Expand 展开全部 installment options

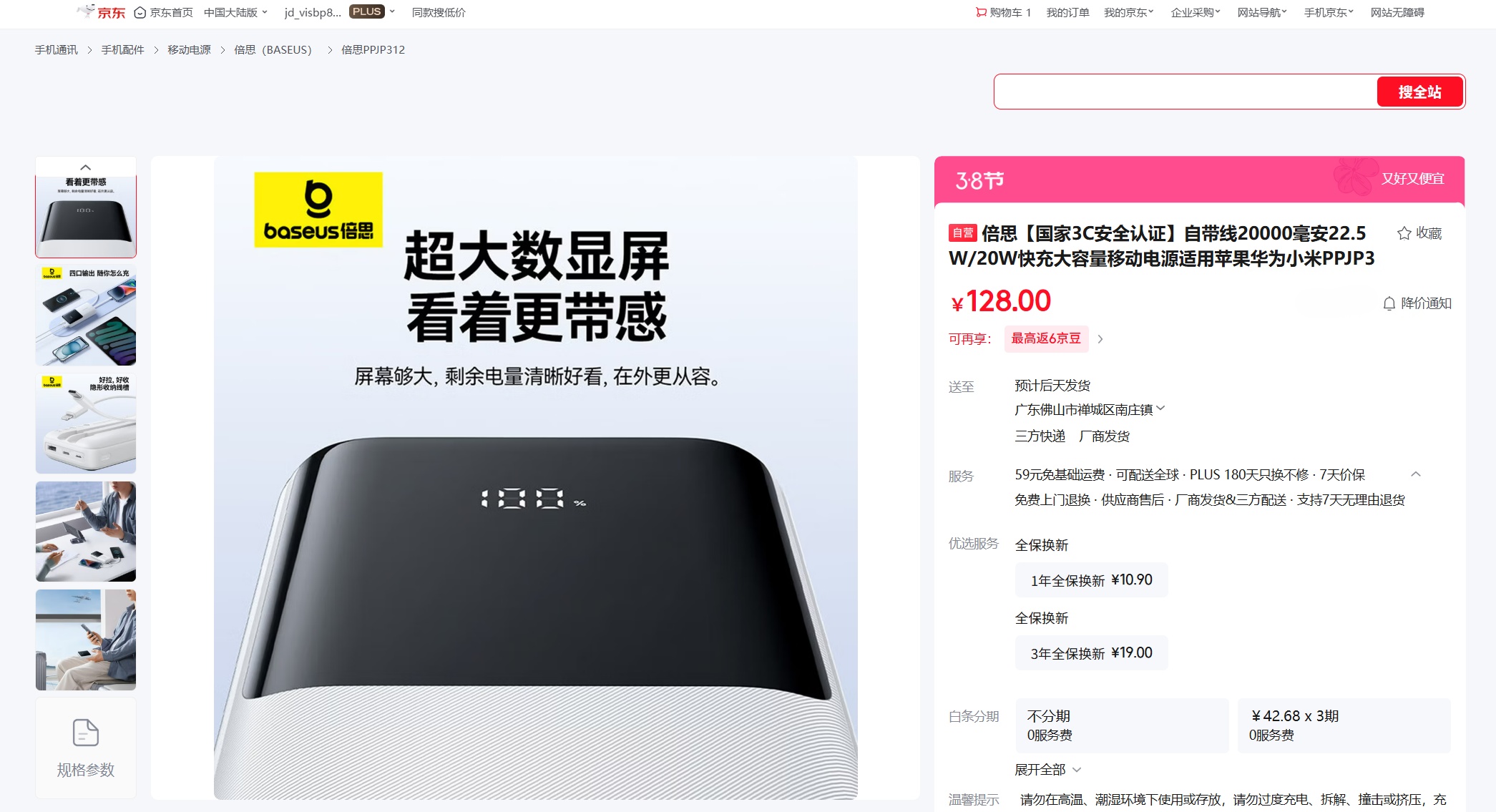tap(1047, 770)
